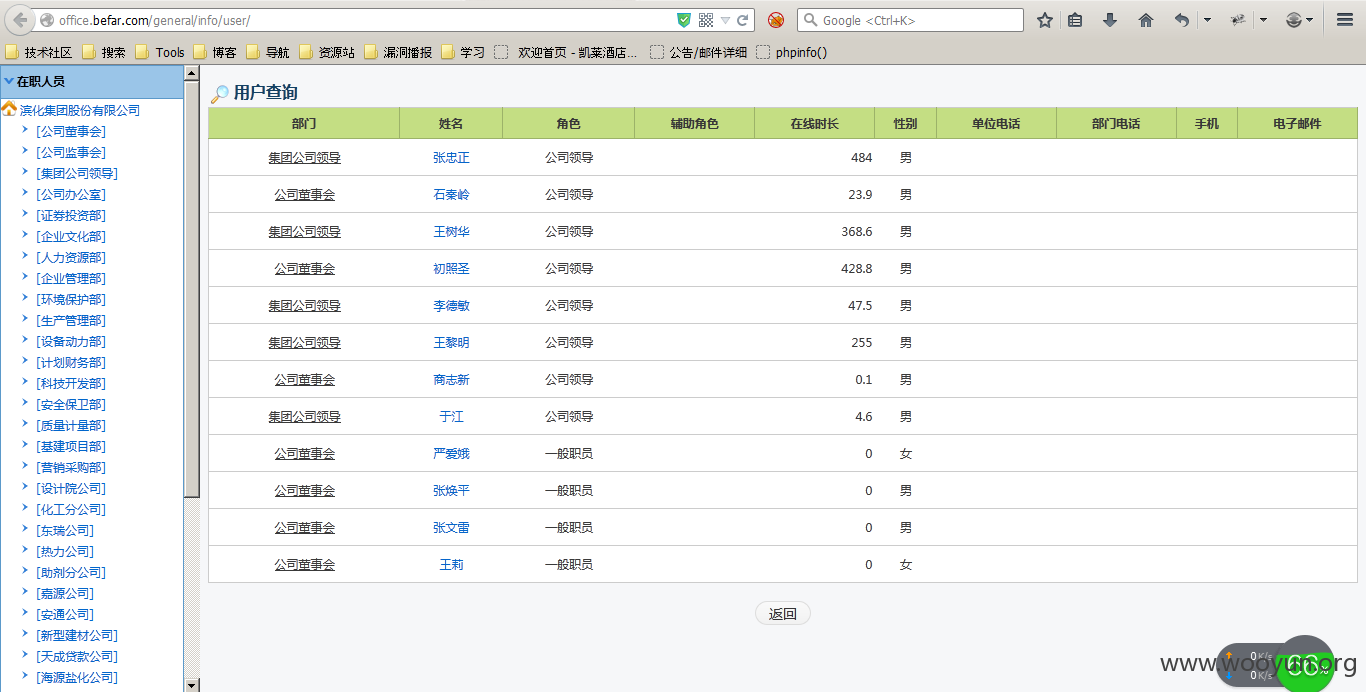
Task: Expand the [公司办公室] tree node
Action: click(25, 193)
